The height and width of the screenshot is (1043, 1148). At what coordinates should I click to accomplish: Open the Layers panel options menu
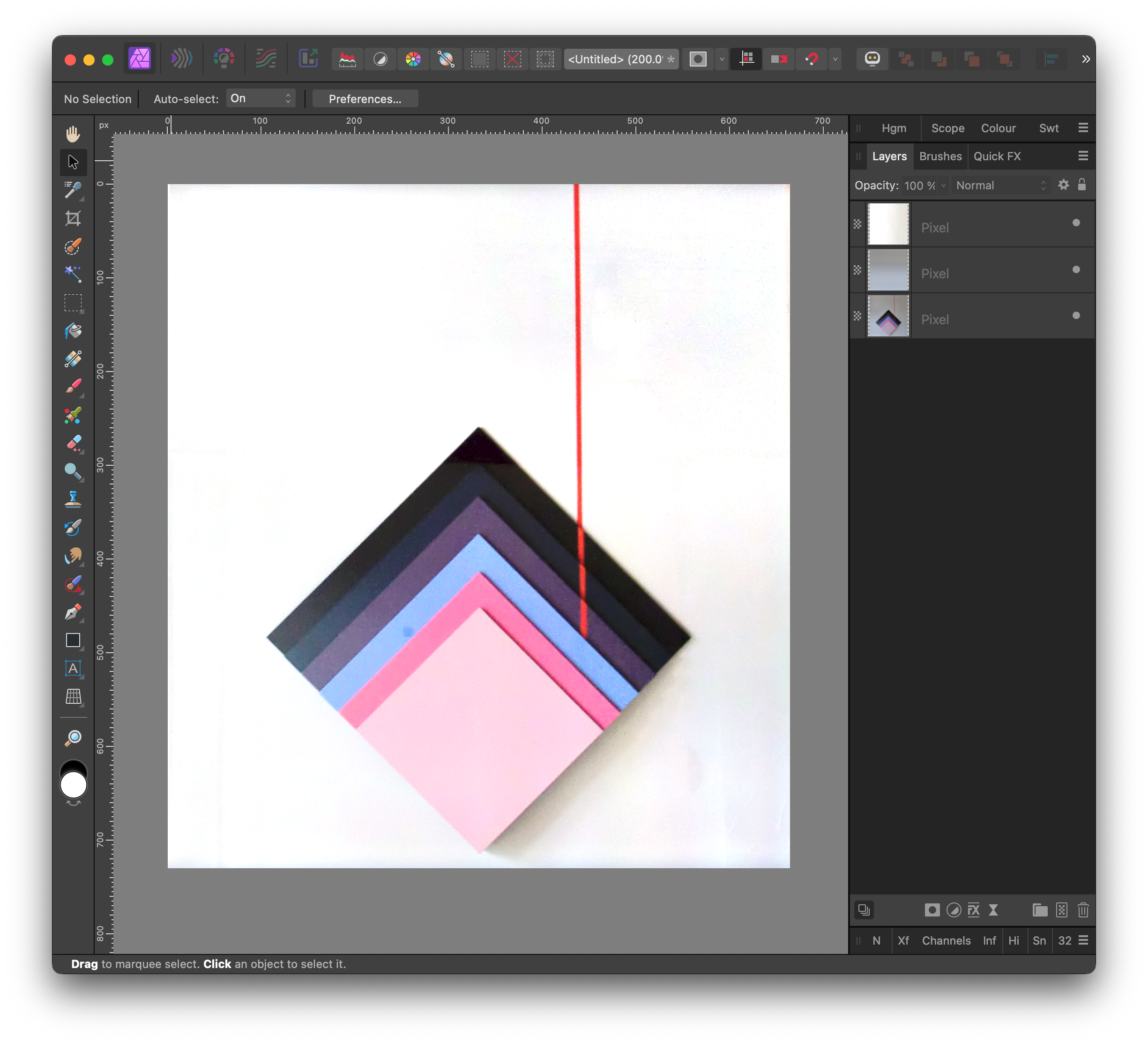click(x=1083, y=156)
